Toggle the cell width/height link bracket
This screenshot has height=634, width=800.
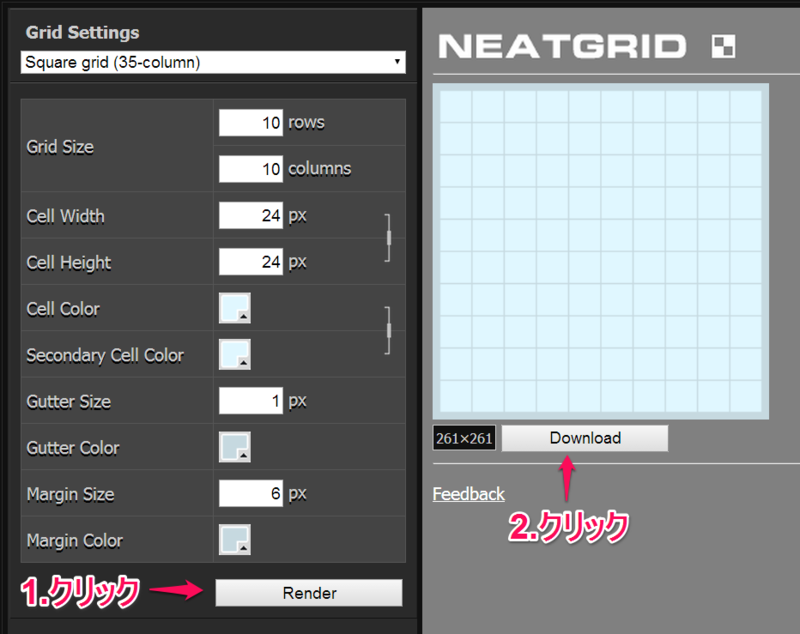388,238
